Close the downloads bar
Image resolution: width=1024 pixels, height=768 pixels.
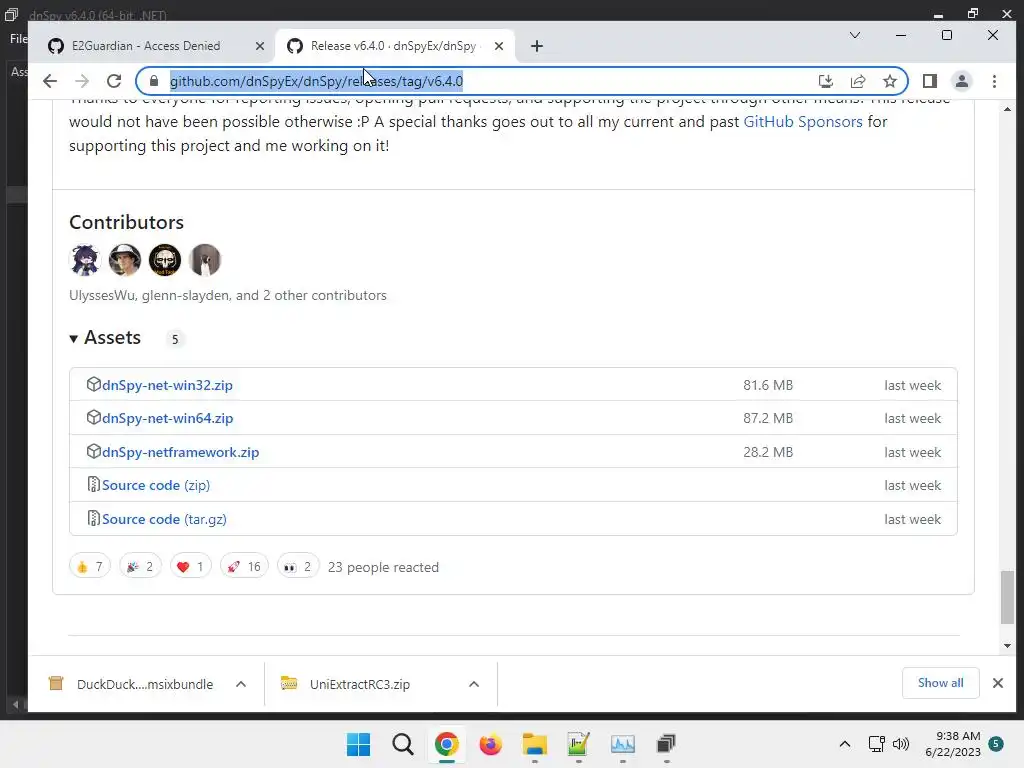pos(997,683)
